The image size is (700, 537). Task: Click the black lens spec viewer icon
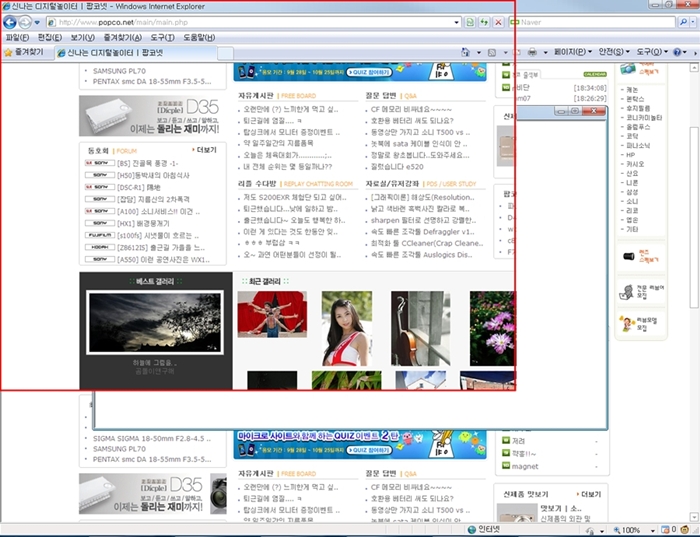tap(629, 256)
